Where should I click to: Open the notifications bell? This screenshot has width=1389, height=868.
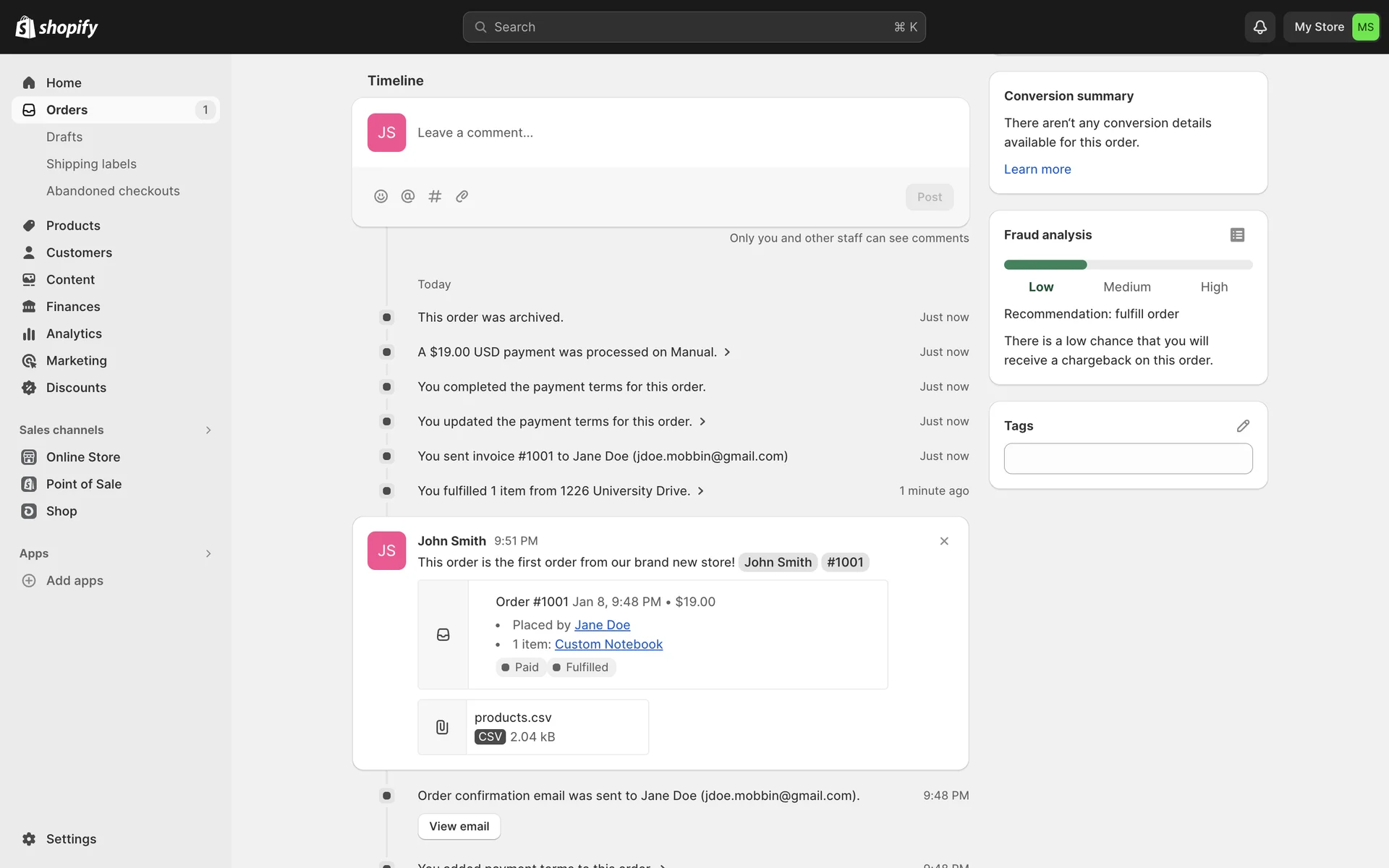pos(1260,27)
